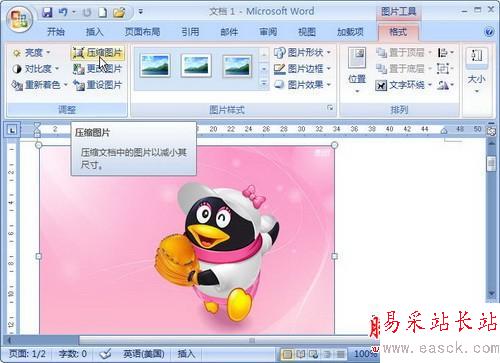Image resolution: width=500 pixels, height=363 pixels.
Task: Switch to the 视图 tab
Action: point(307,32)
